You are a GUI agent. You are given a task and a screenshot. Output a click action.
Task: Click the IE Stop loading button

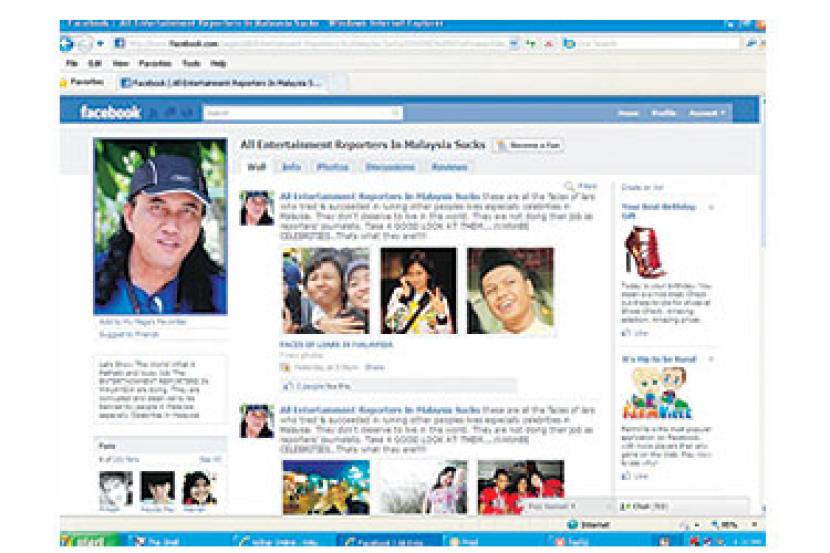546,44
